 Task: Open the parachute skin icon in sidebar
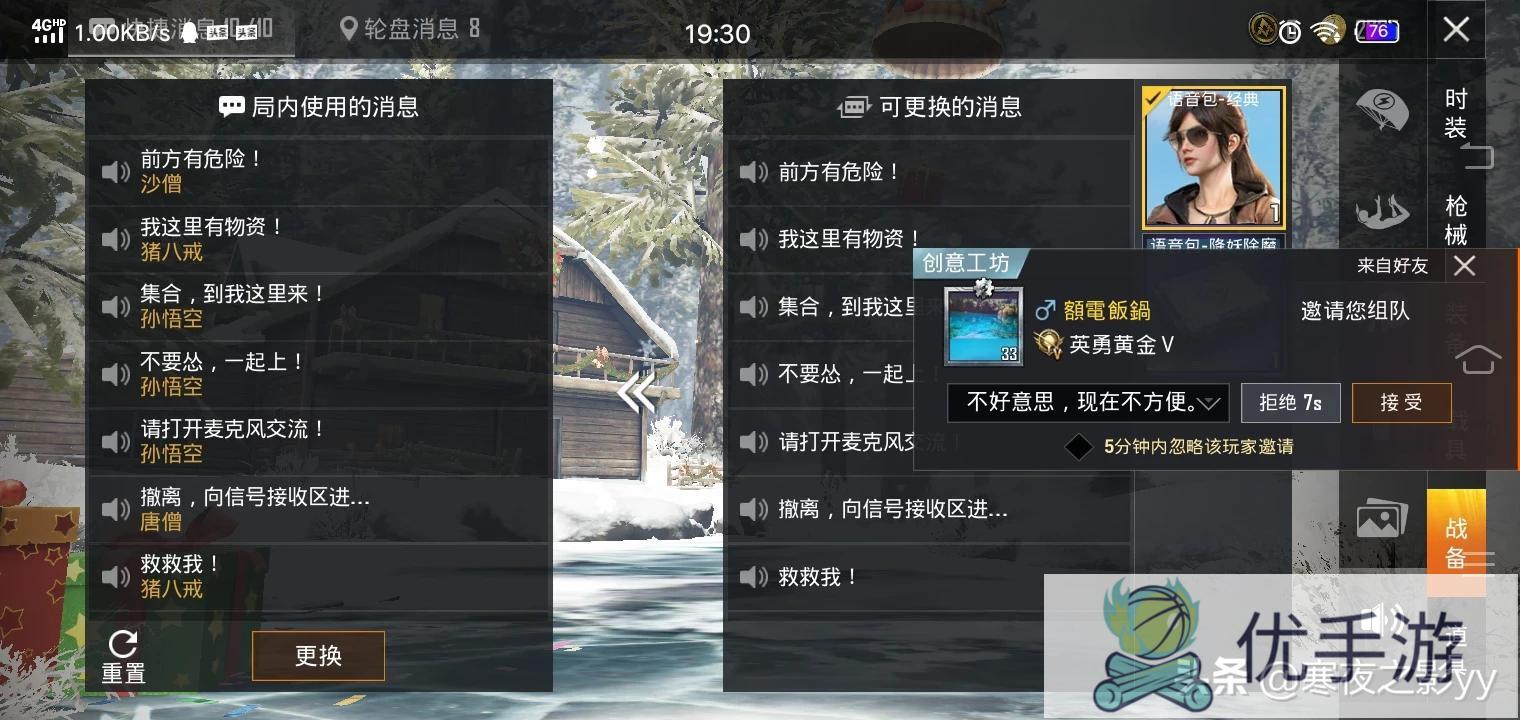(1382, 109)
